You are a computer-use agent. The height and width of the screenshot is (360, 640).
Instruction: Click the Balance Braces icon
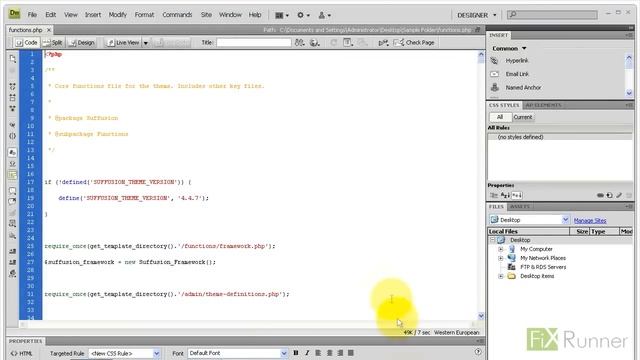coord(12,136)
